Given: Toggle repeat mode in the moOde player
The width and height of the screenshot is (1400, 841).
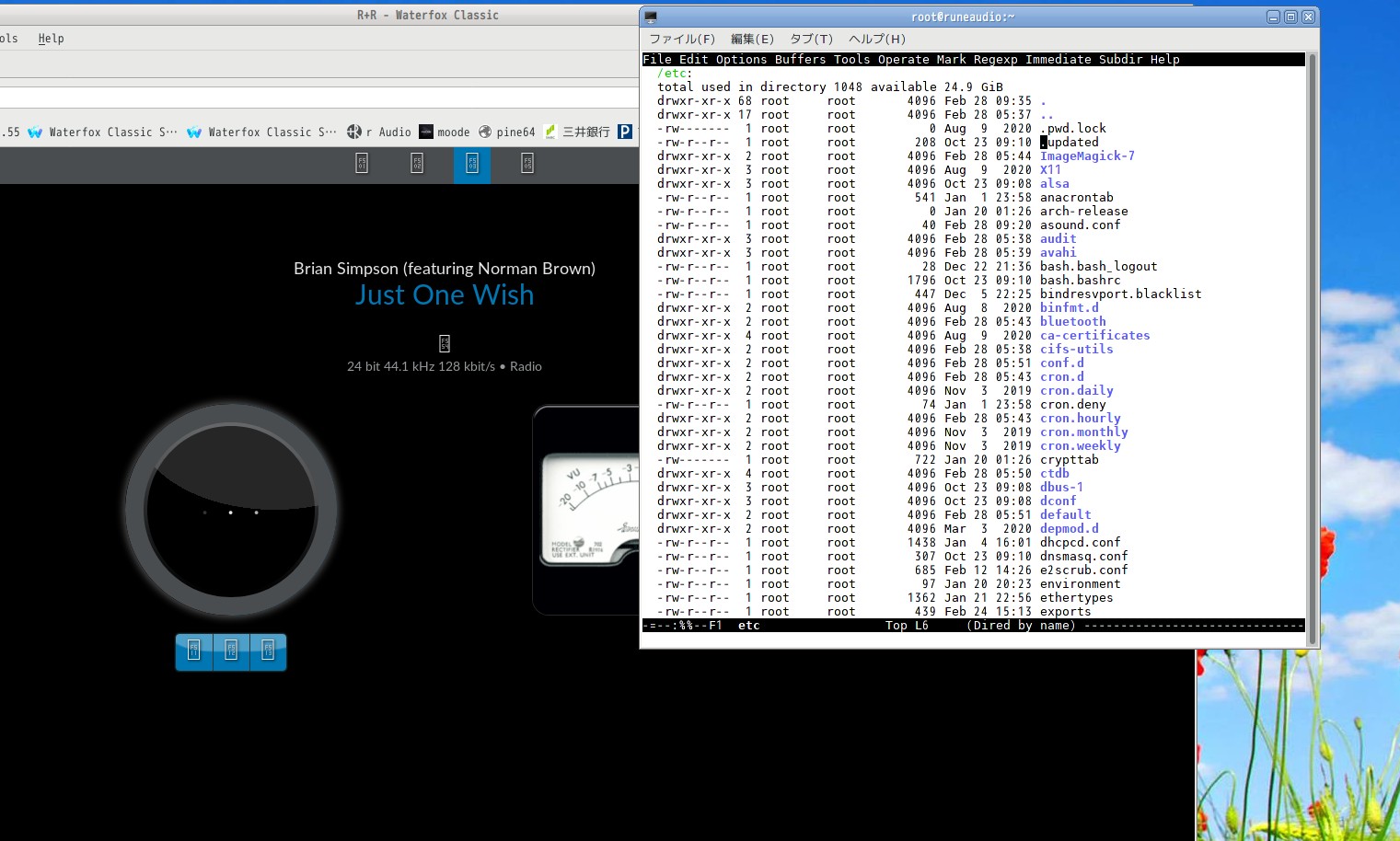Looking at the screenshot, I should [x=193, y=651].
